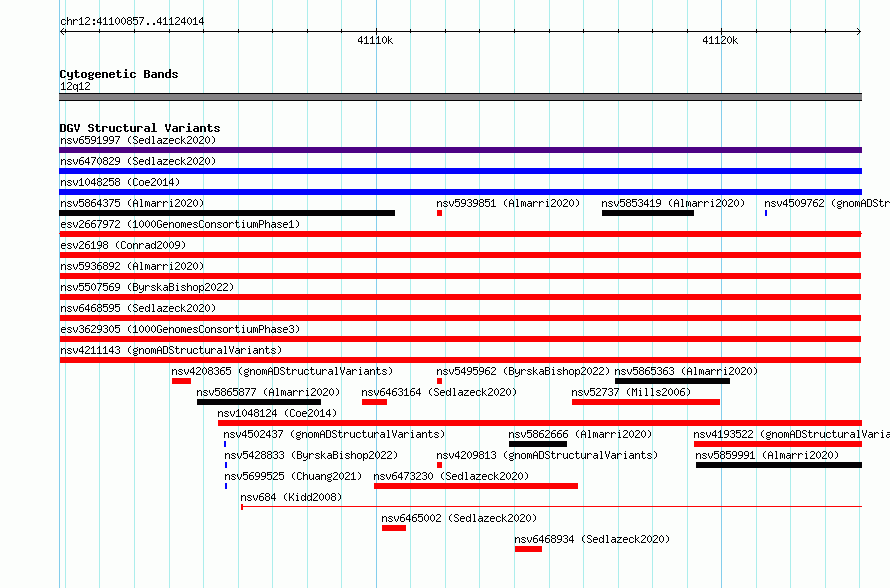
Task: Select the black nsv5865363 variant bar
Action: coord(673,381)
